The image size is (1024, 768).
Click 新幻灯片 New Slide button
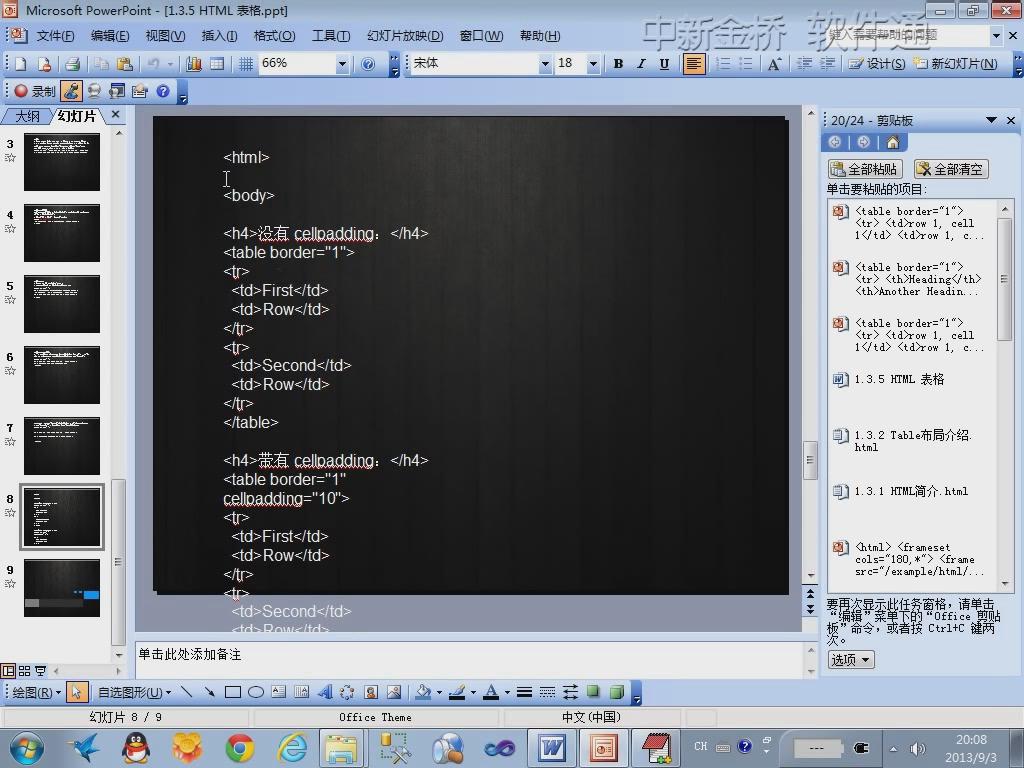956,64
